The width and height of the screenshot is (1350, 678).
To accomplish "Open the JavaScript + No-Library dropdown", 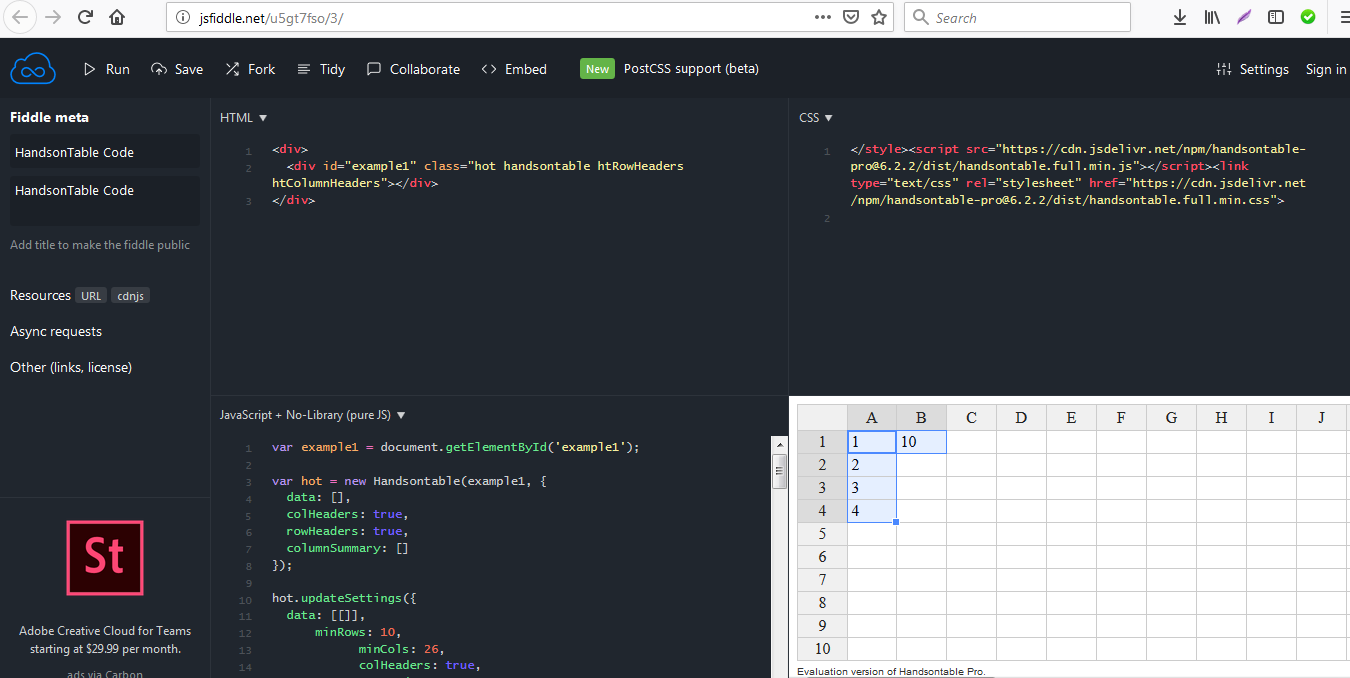I will [313, 415].
